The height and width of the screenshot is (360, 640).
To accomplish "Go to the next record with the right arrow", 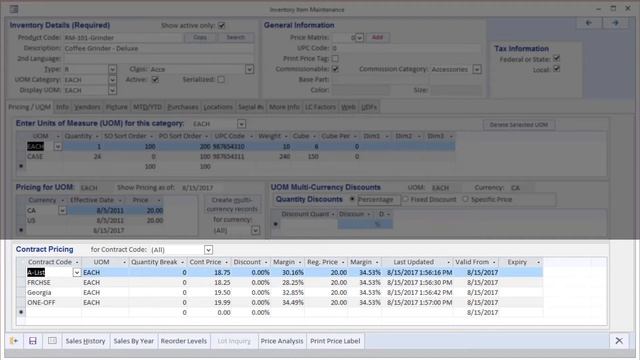I will coord(615,23).
